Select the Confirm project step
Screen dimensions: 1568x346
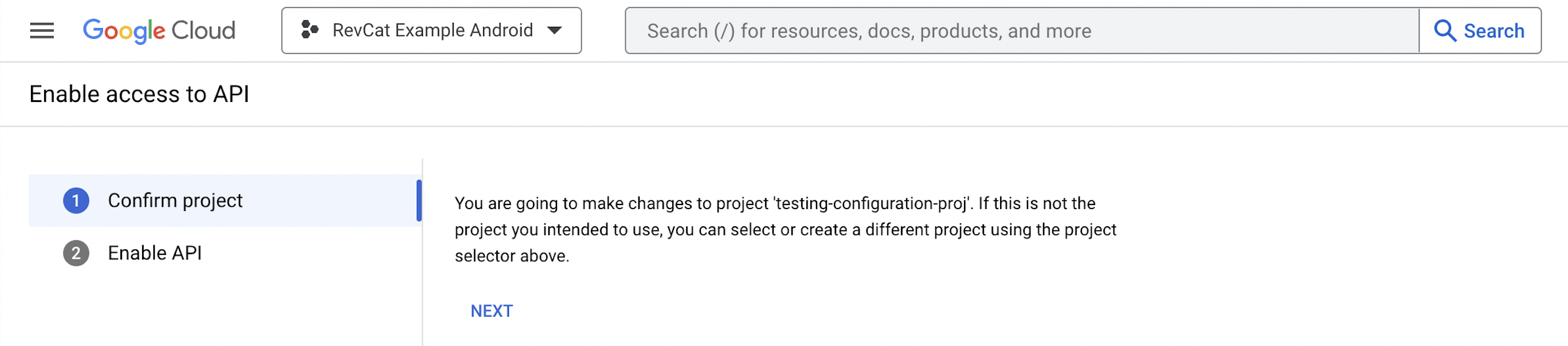click(175, 200)
